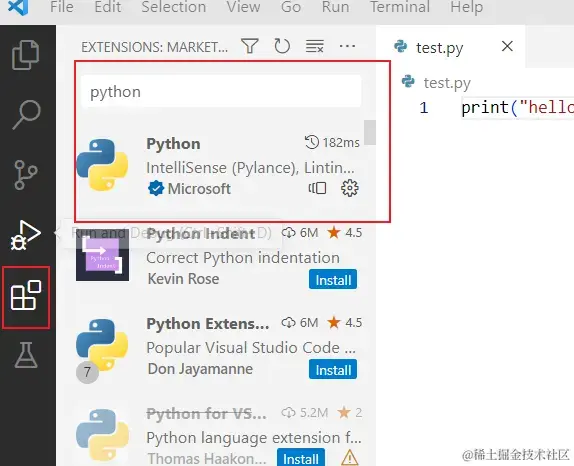Open the Help menu
Image resolution: width=574 pixels, height=466 pixels.
[467, 7]
